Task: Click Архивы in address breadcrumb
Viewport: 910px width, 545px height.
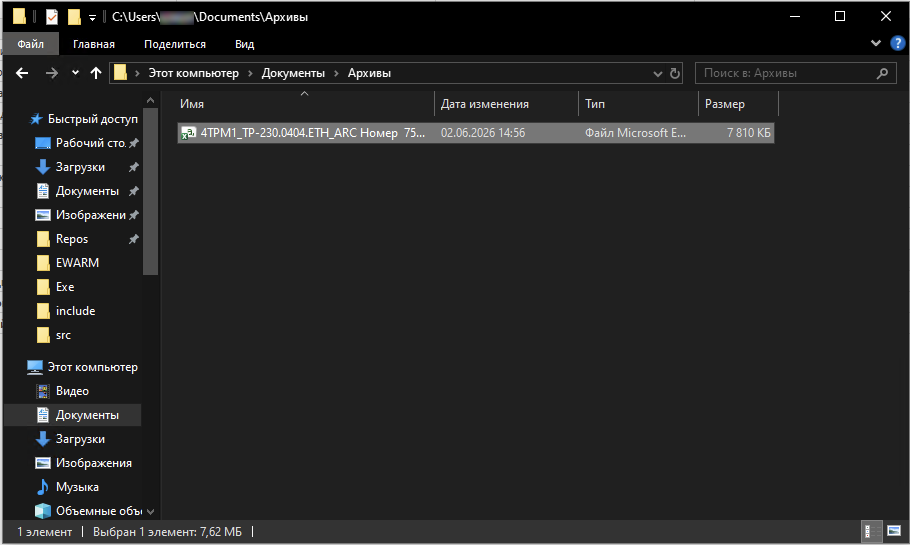Action: pyautogui.click(x=369, y=73)
